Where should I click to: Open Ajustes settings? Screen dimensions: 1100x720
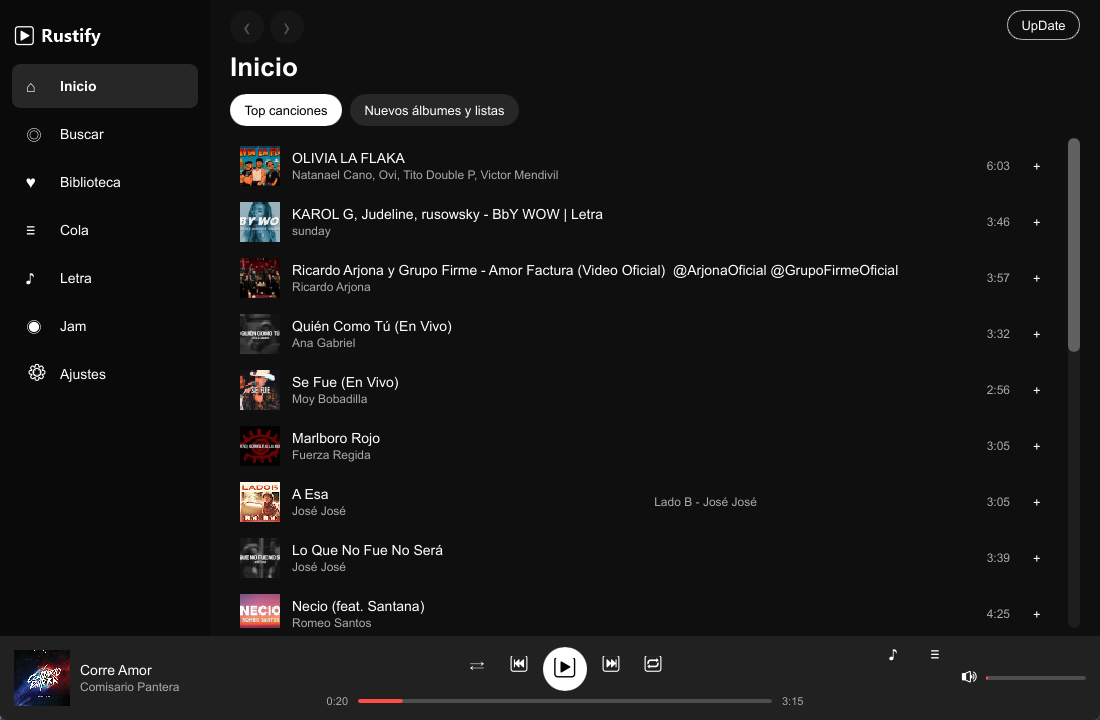pyautogui.click(x=105, y=375)
